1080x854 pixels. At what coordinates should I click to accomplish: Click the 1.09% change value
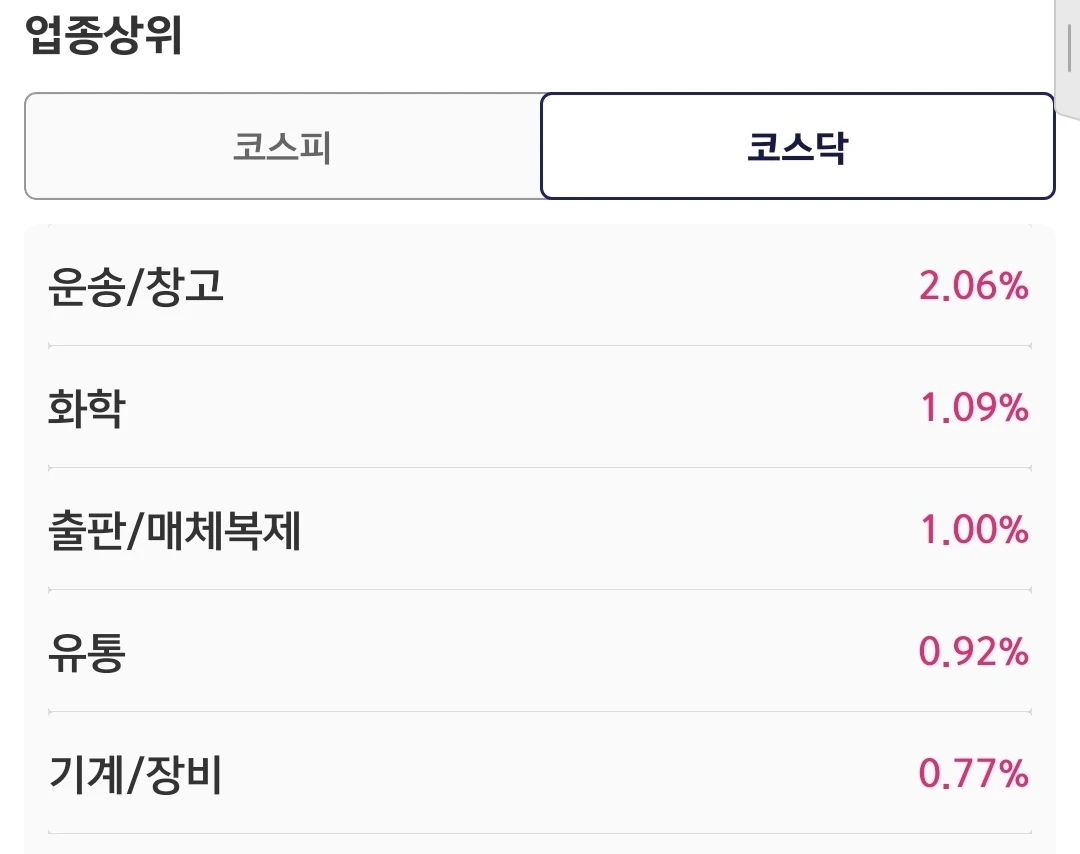(x=975, y=408)
